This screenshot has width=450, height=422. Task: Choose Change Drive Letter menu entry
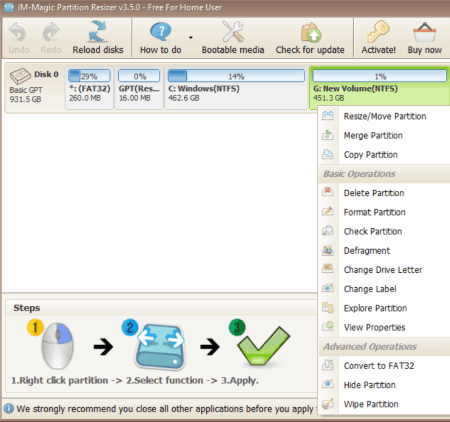[x=384, y=270]
